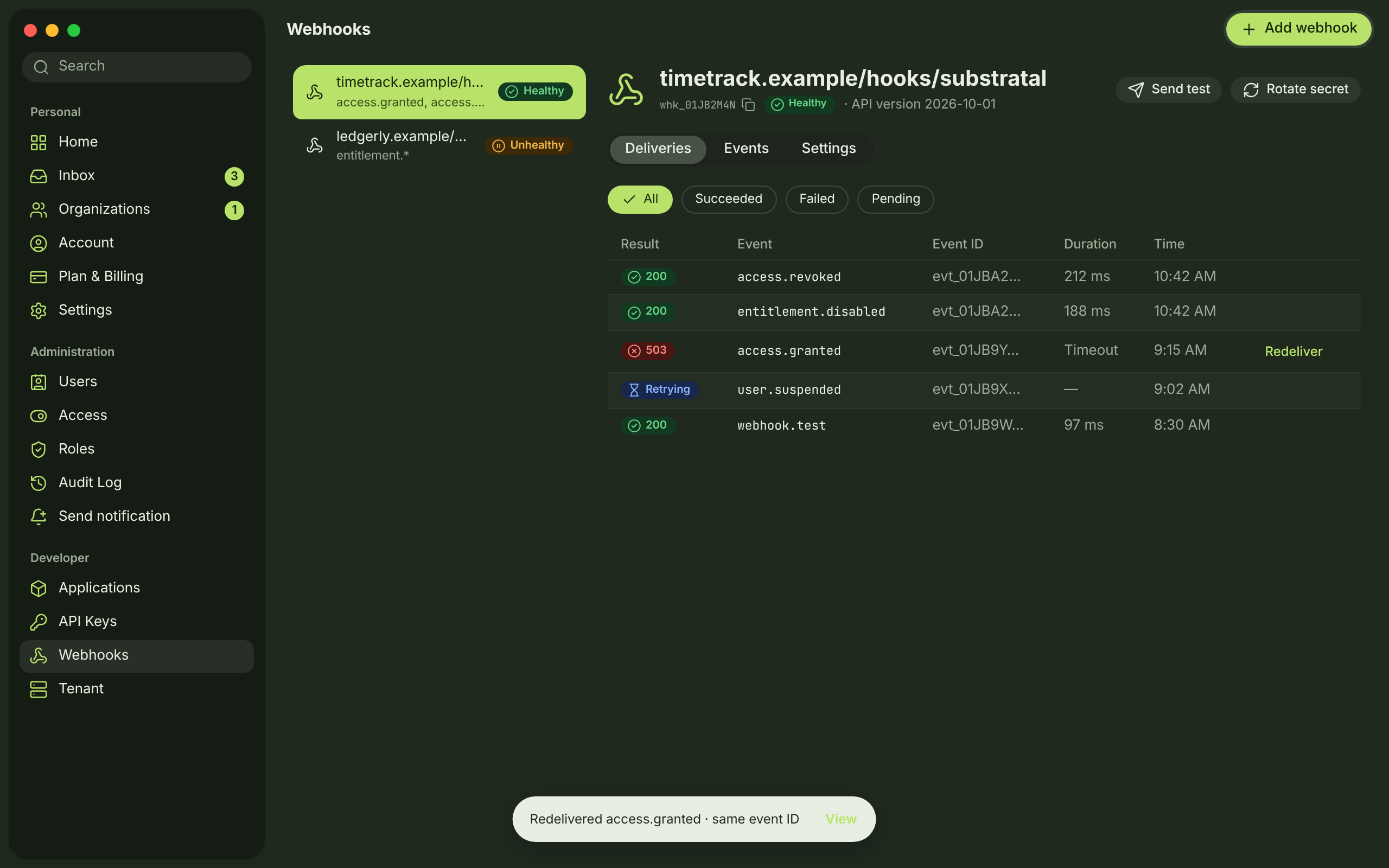Filter deliveries by Failed
Screen dimensions: 1389x868
point(817,199)
